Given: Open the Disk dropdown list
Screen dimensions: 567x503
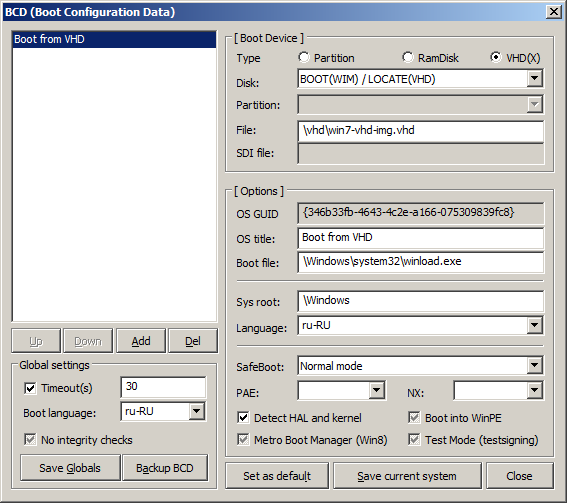Looking at the screenshot, I should pyautogui.click(x=534, y=78).
